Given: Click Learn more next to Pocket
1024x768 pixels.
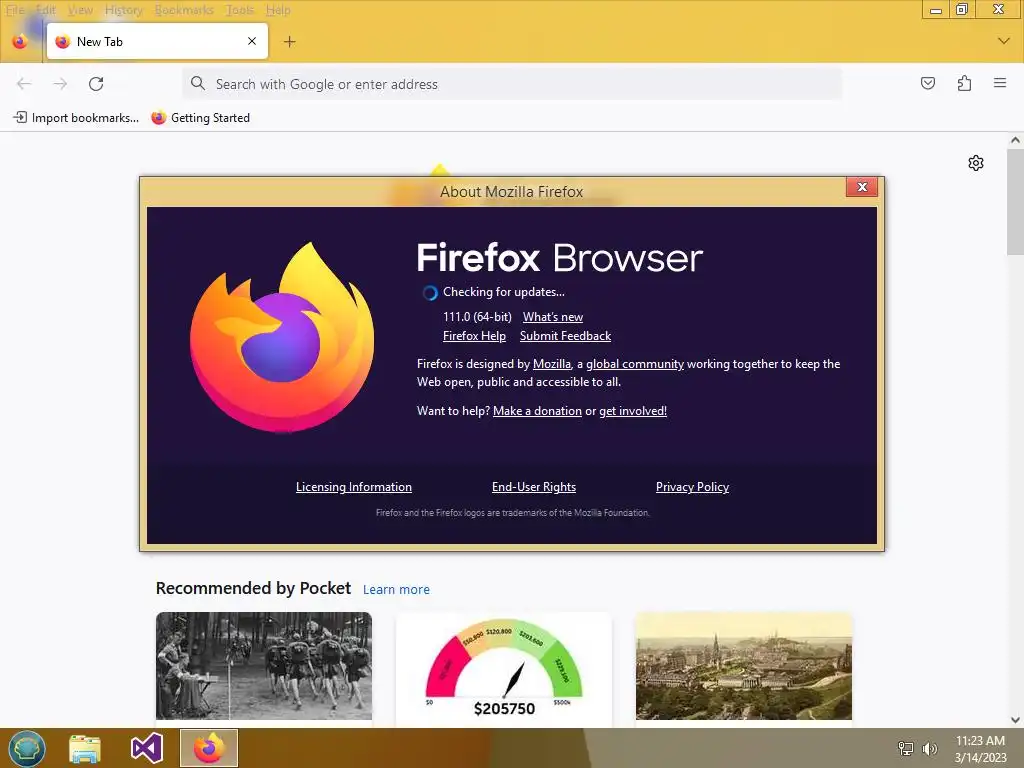Looking at the screenshot, I should pyautogui.click(x=396, y=589).
